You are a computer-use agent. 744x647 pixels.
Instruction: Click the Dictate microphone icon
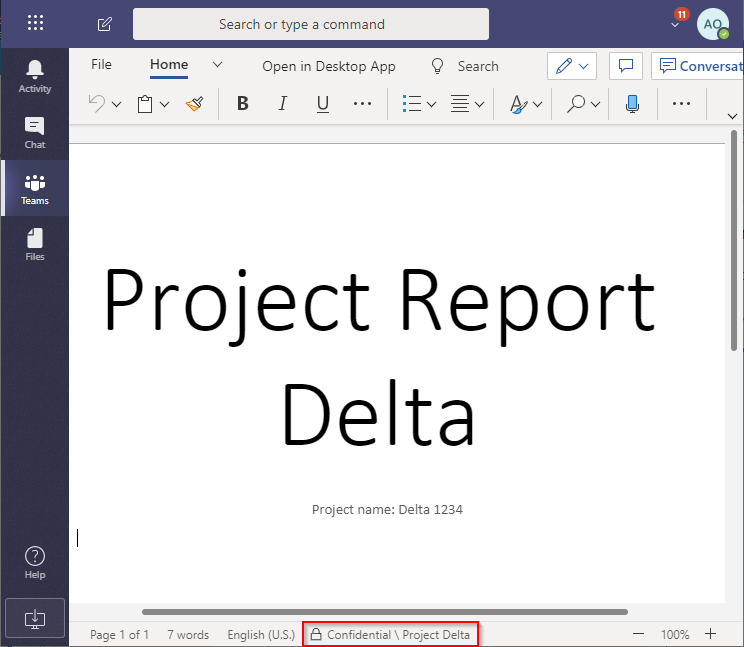click(x=632, y=104)
